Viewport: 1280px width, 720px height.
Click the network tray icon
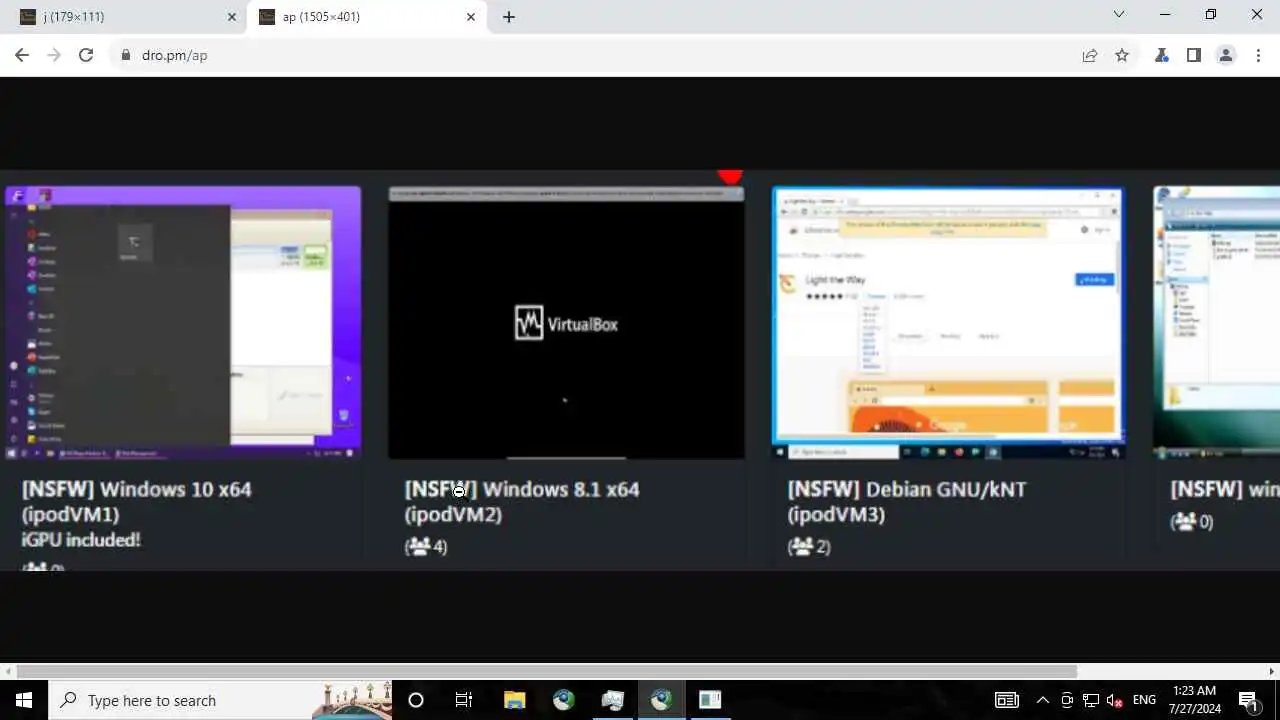pos(1091,700)
